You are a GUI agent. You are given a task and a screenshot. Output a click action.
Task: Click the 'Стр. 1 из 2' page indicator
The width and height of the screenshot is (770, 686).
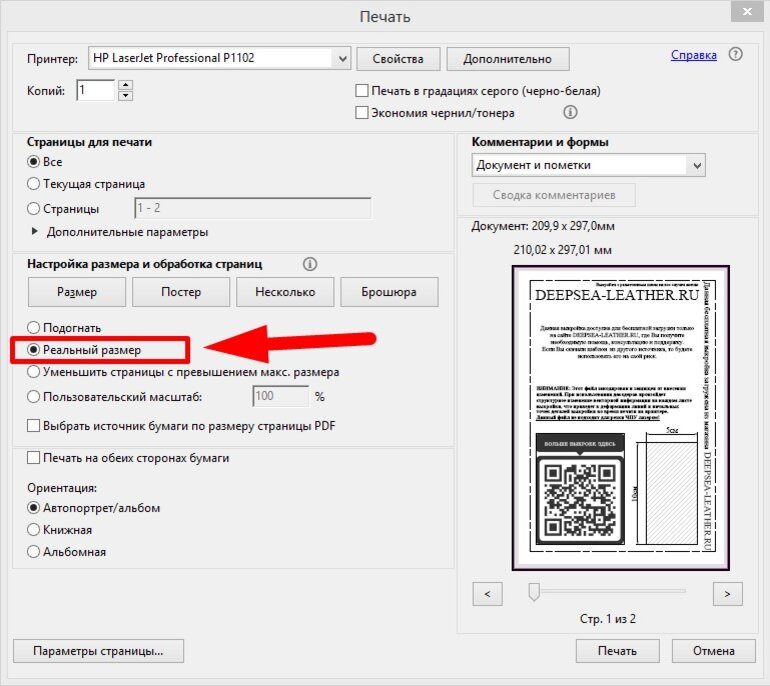tap(607, 619)
